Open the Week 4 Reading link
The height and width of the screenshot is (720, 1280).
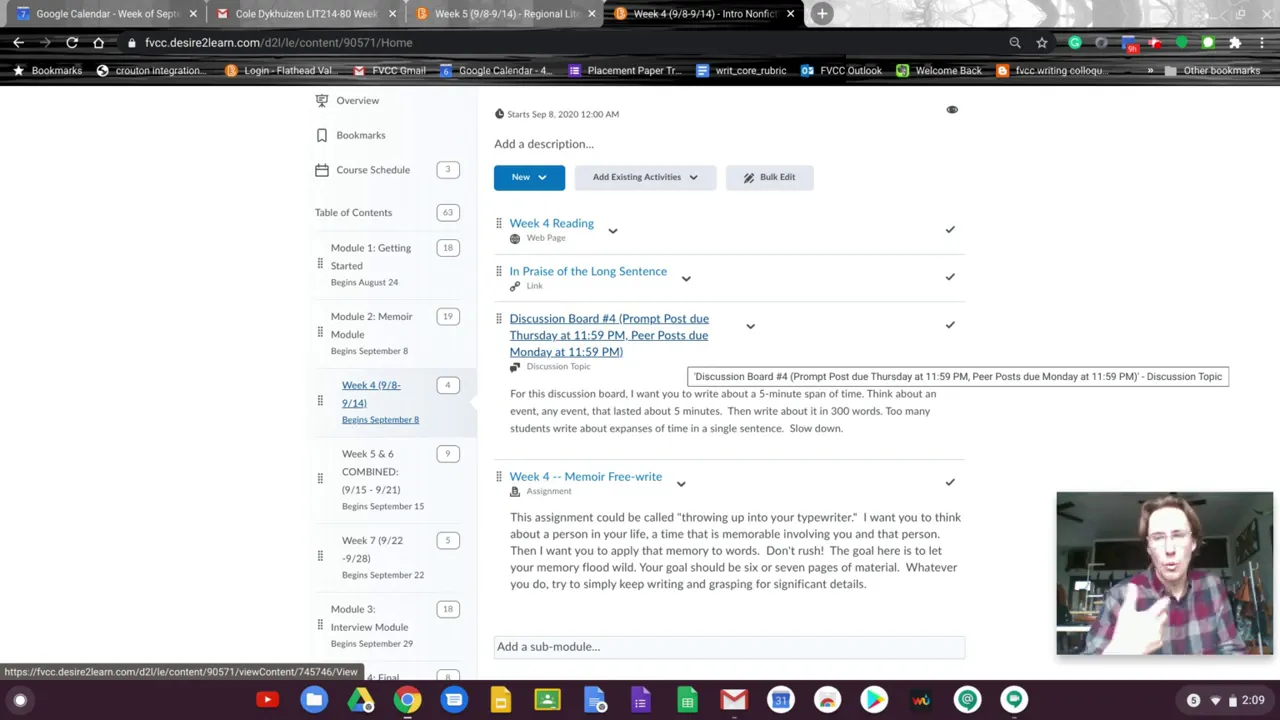click(x=551, y=223)
